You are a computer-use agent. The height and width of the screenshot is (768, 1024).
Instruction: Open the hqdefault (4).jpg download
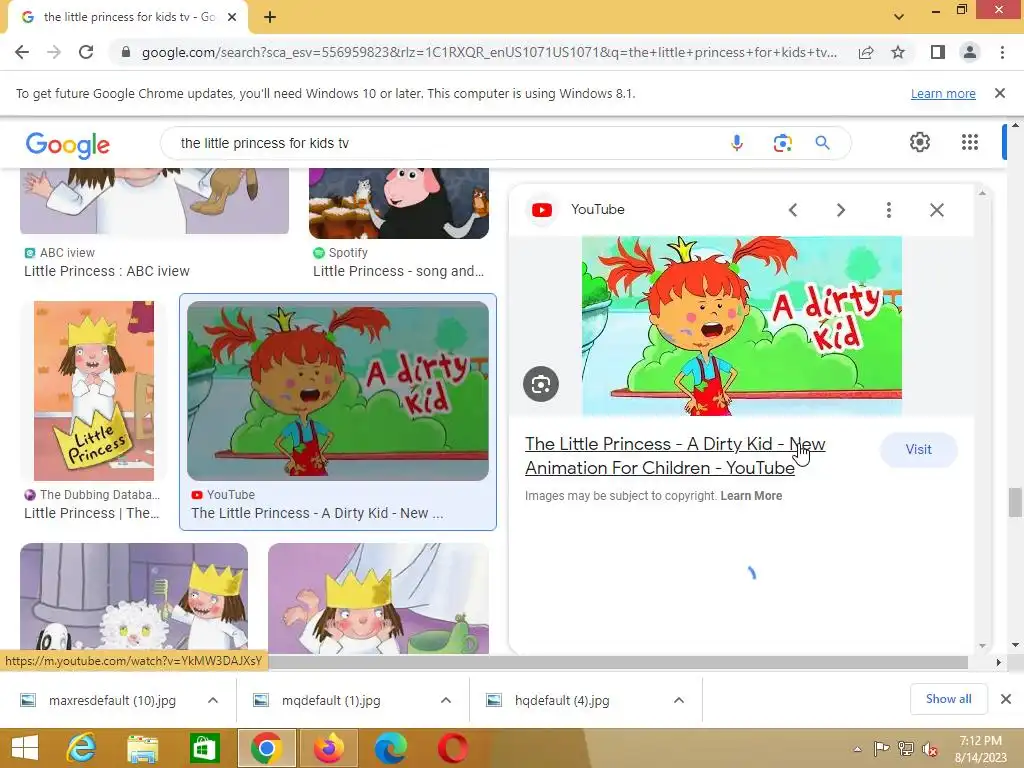562,701
